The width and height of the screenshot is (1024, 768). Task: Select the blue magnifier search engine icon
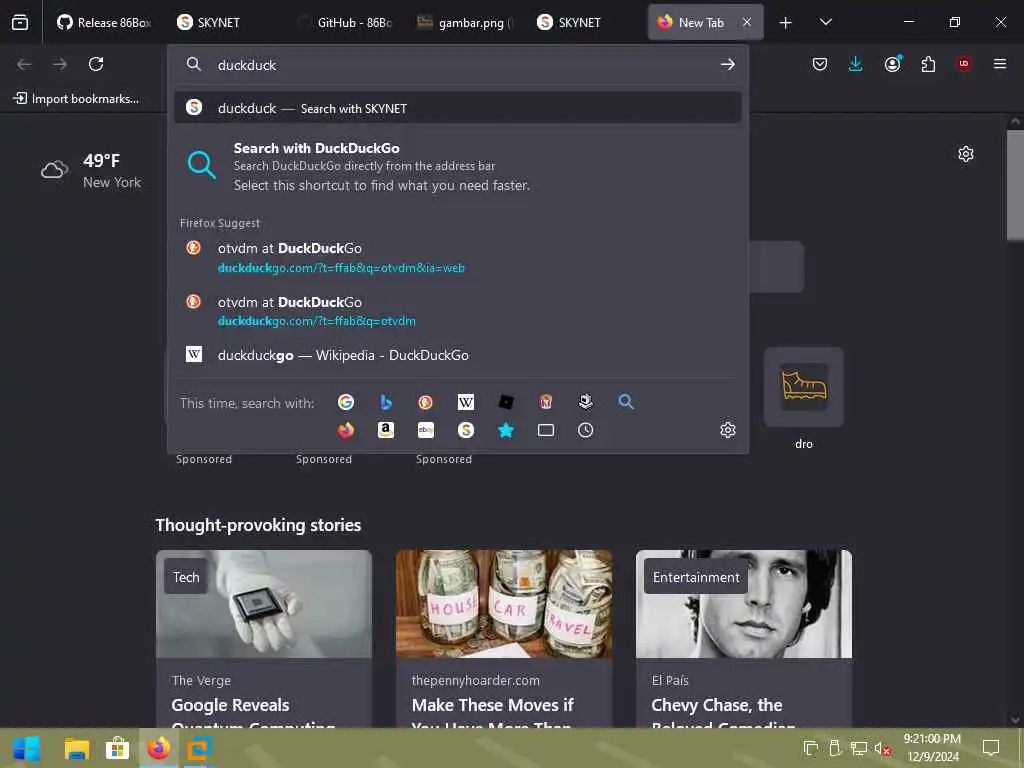point(626,402)
